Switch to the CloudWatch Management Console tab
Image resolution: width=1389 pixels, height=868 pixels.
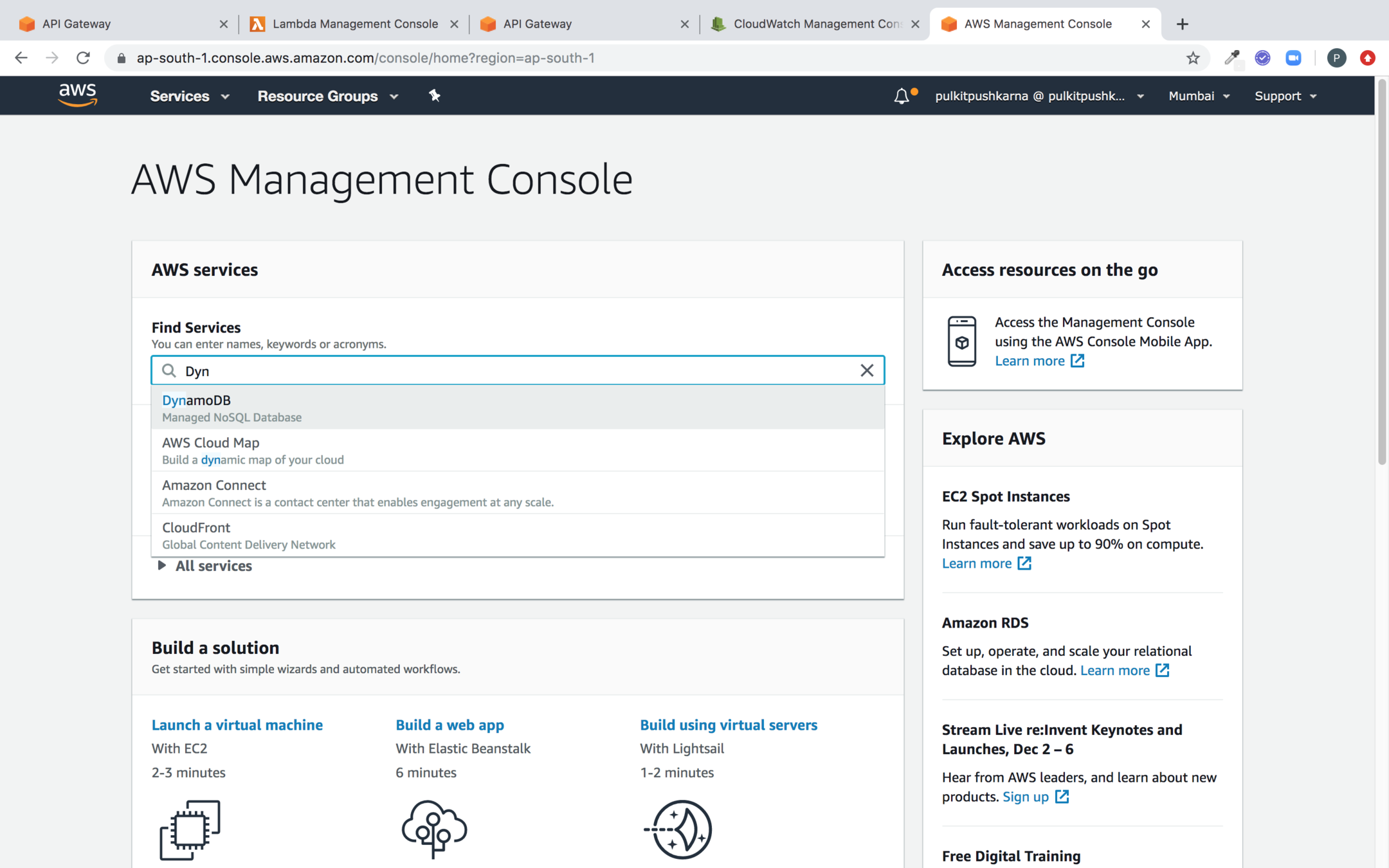[x=815, y=24]
